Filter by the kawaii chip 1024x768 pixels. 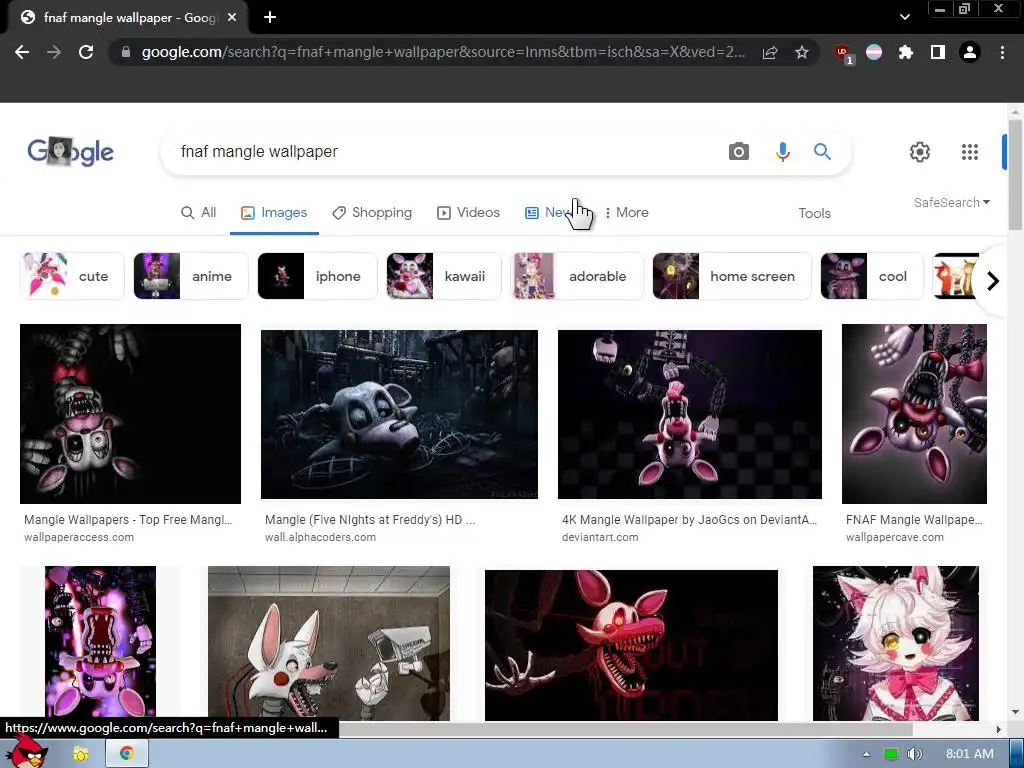coord(444,276)
